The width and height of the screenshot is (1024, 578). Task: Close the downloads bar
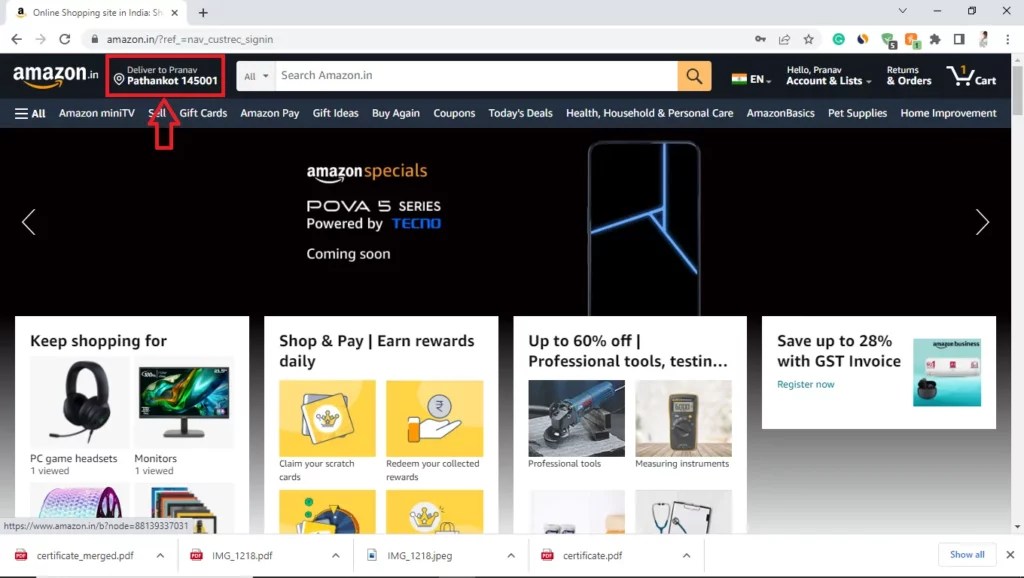(x=1010, y=554)
